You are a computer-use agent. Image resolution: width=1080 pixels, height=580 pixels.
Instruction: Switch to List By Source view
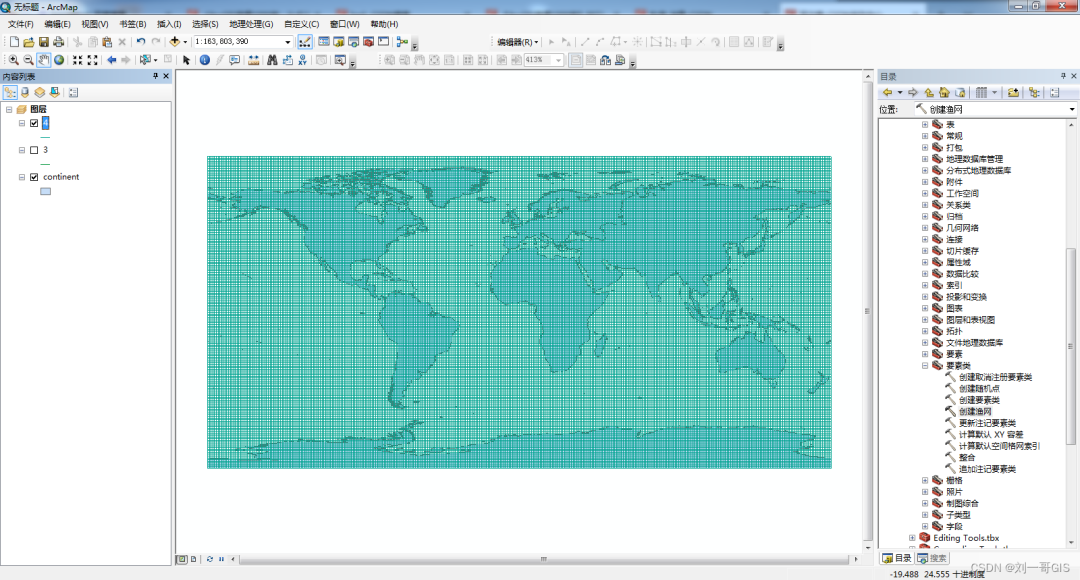pyautogui.click(x=25, y=92)
